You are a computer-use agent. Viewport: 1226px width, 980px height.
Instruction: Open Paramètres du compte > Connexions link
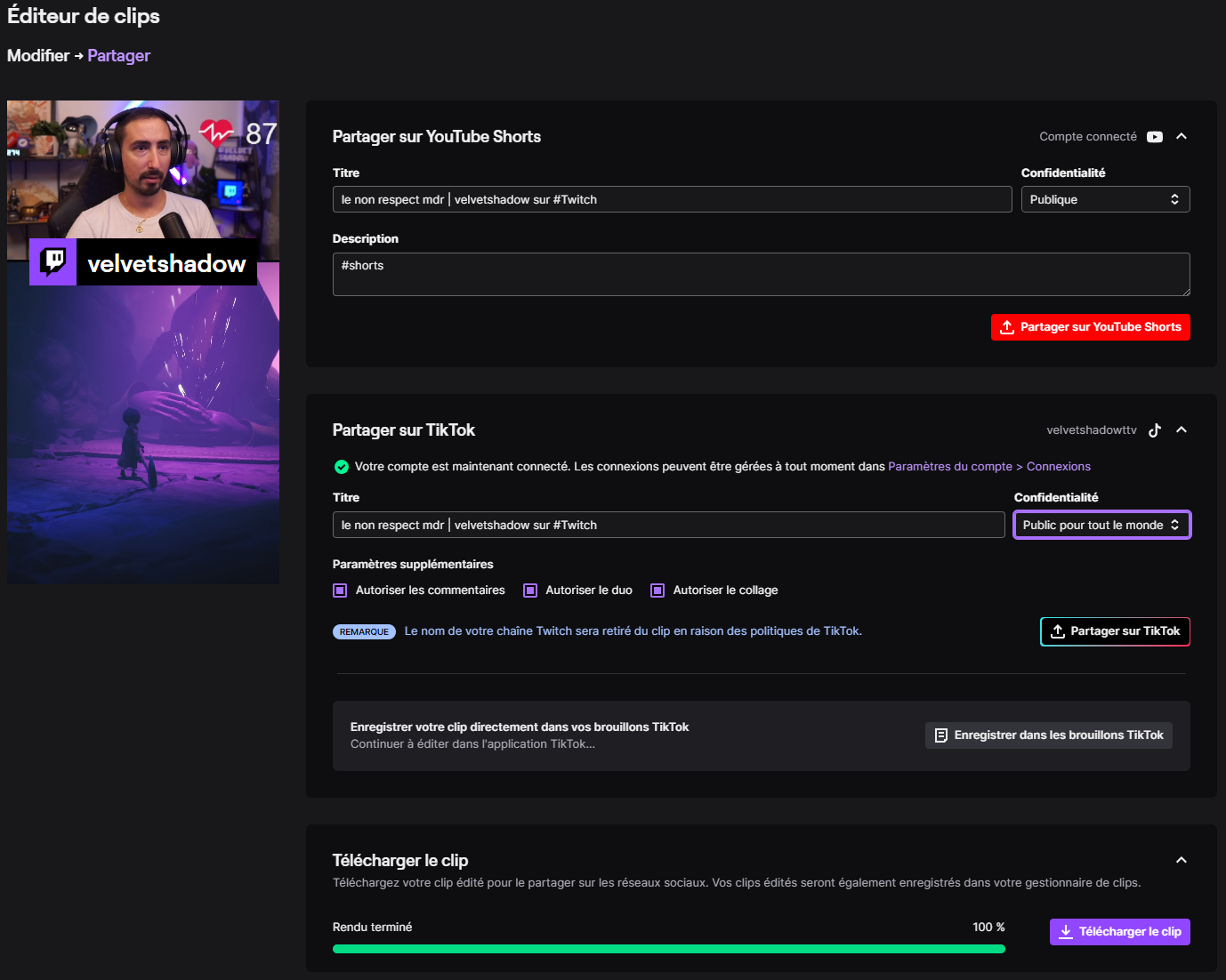(989, 467)
